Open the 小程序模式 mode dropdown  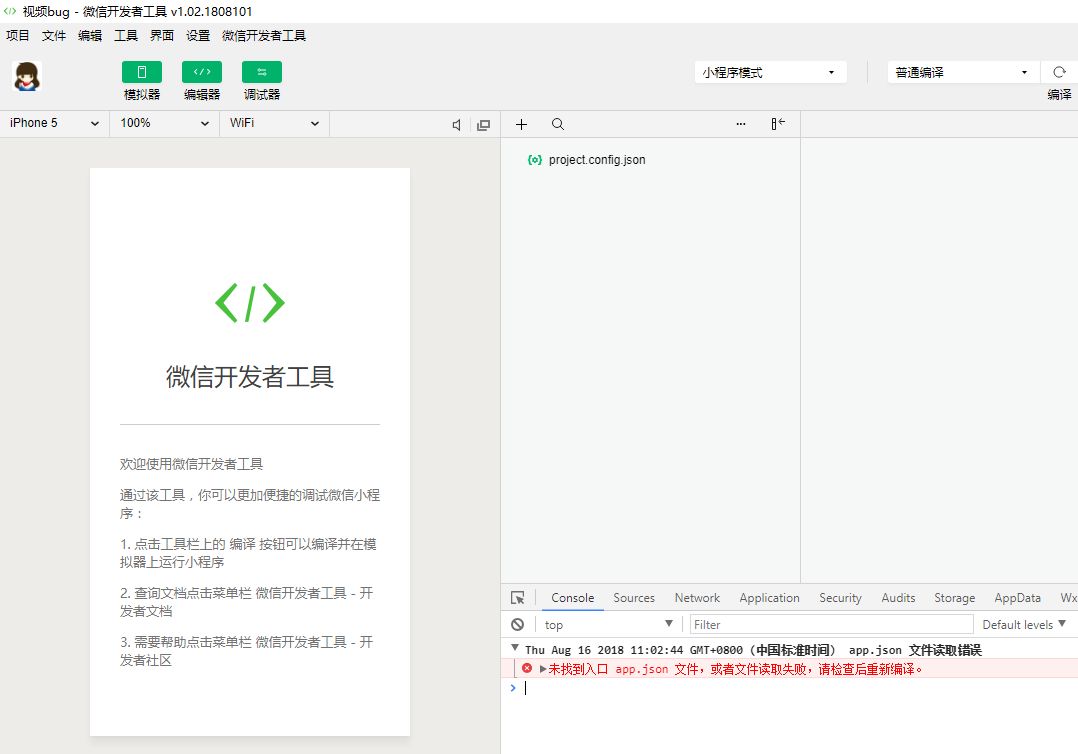(770, 72)
